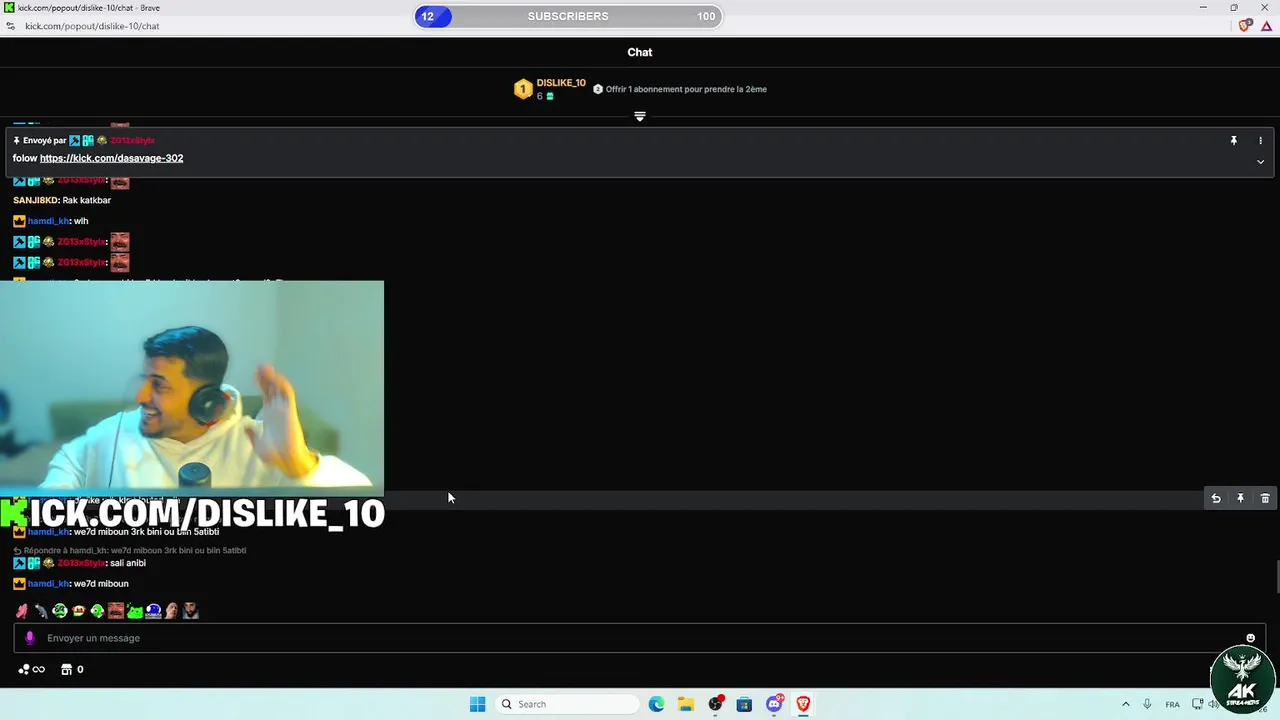
Task: Show hidden system tray icons
Action: tap(1125, 704)
